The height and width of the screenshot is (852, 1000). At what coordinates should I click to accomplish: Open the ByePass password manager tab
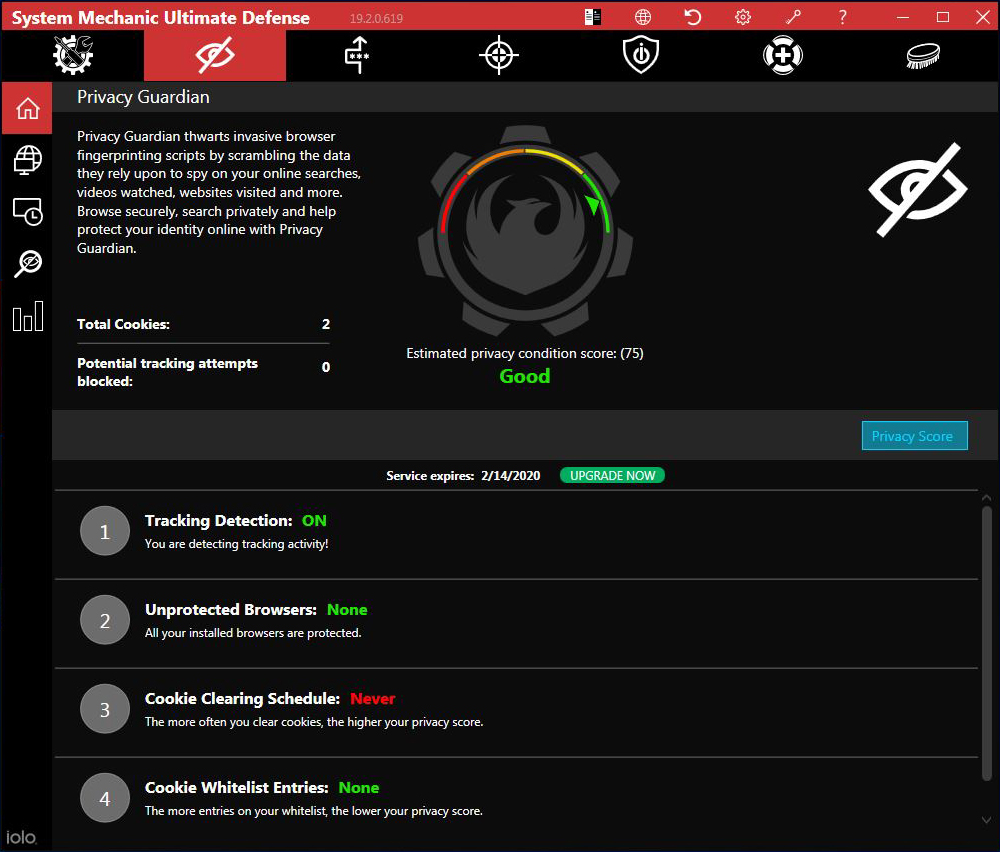[357, 55]
